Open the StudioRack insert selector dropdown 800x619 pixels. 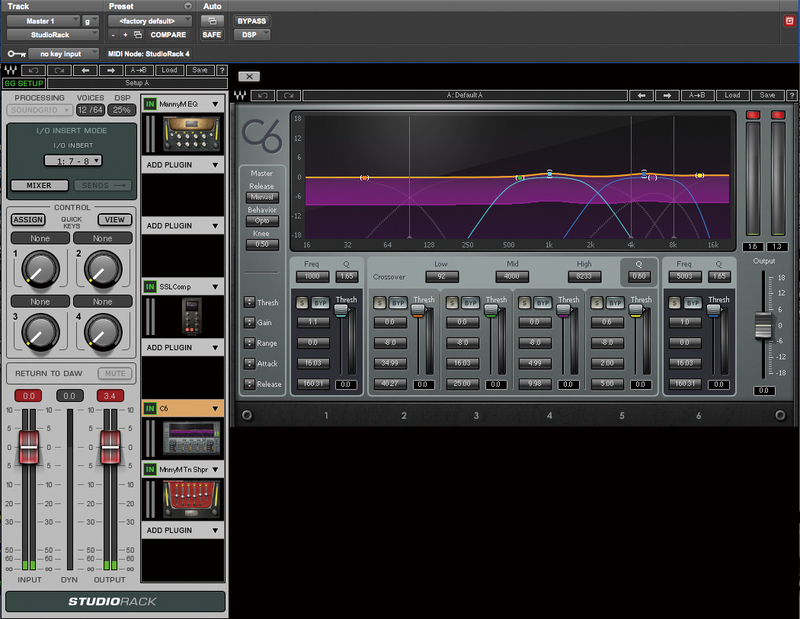[53, 35]
